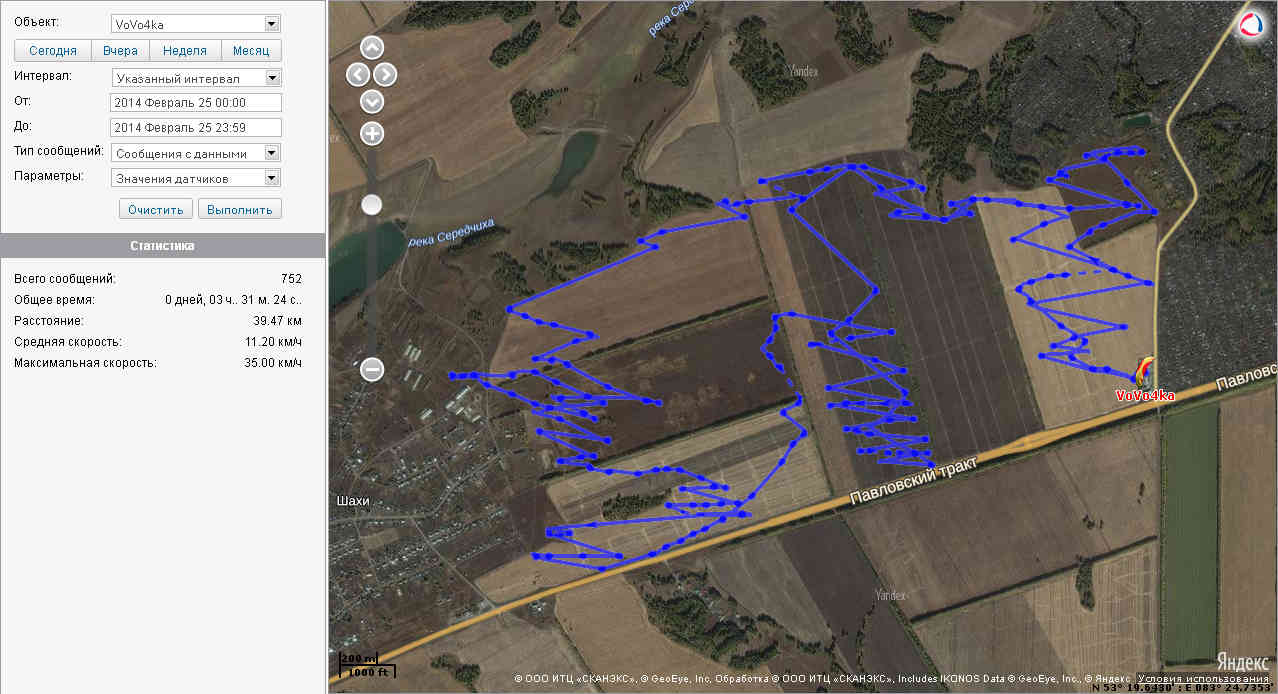This screenshot has height=694, width=1278.
Task: Click the От date input field
Action: (x=196, y=102)
